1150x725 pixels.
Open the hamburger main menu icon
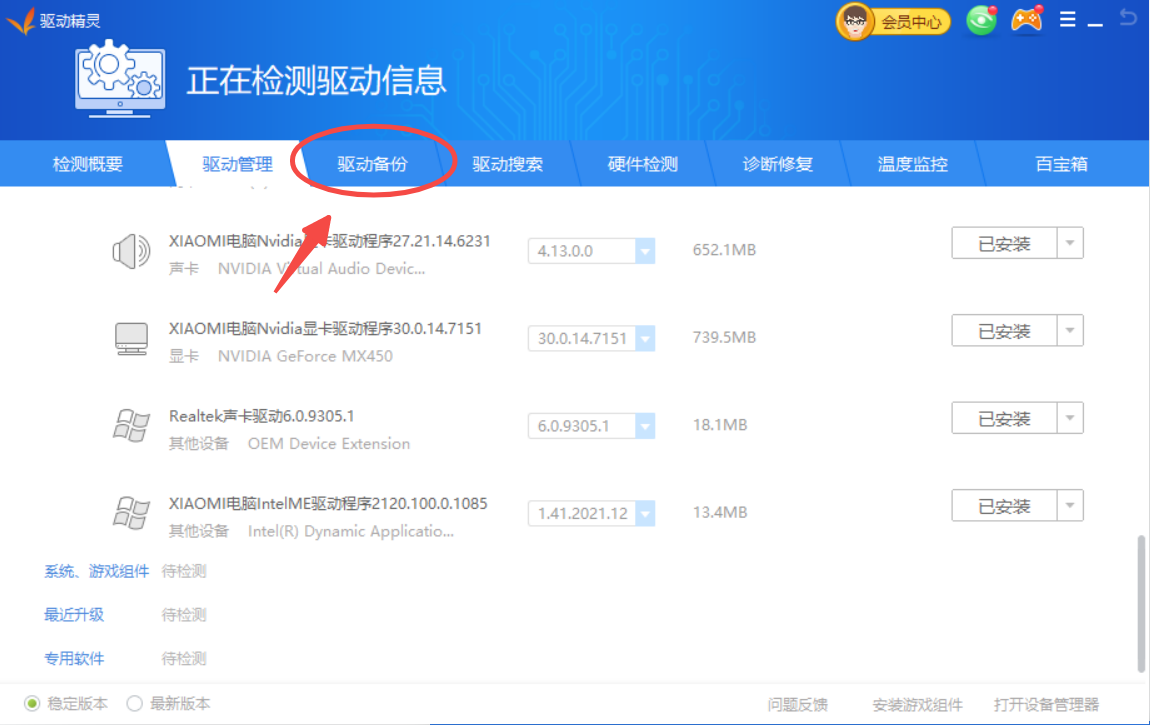click(1069, 19)
